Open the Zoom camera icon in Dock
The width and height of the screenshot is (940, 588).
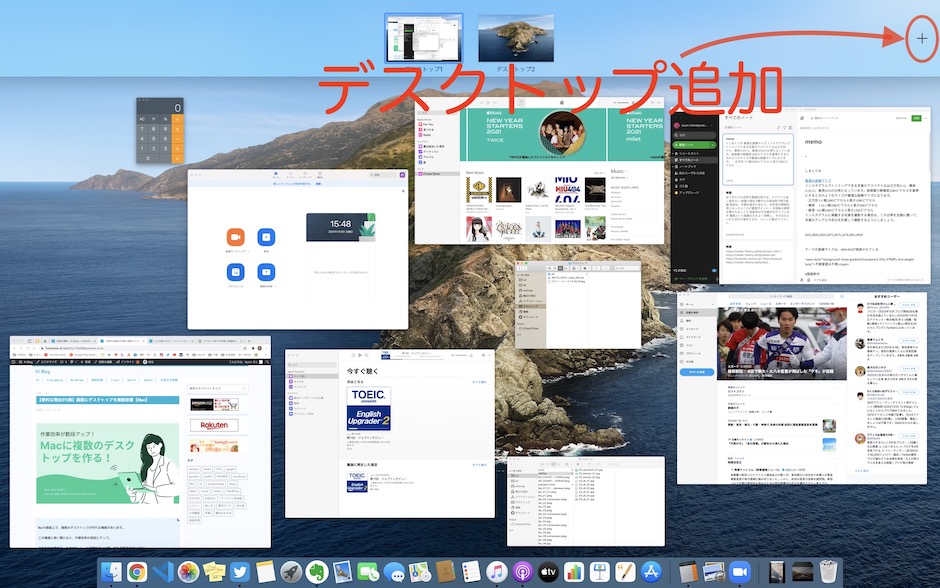click(740, 572)
